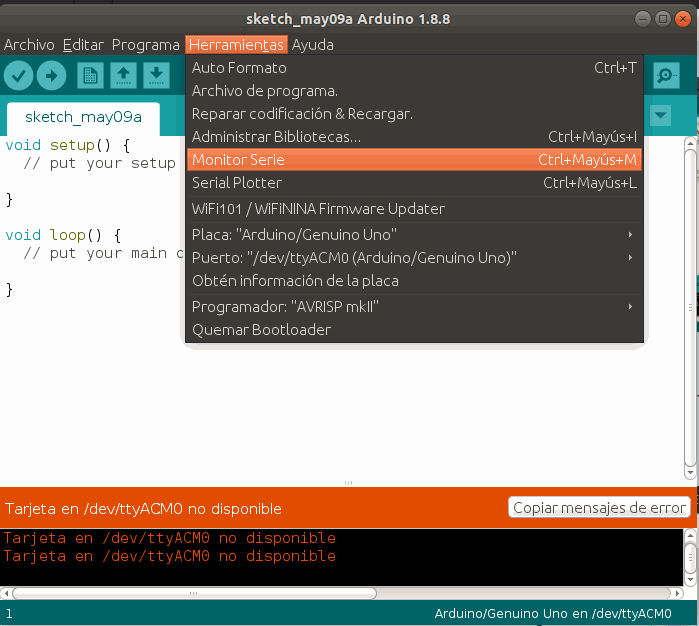The width and height of the screenshot is (699, 626).
Task: Open Serial Monitor magnifier icon in toolbar
Action: coord(666,75)
